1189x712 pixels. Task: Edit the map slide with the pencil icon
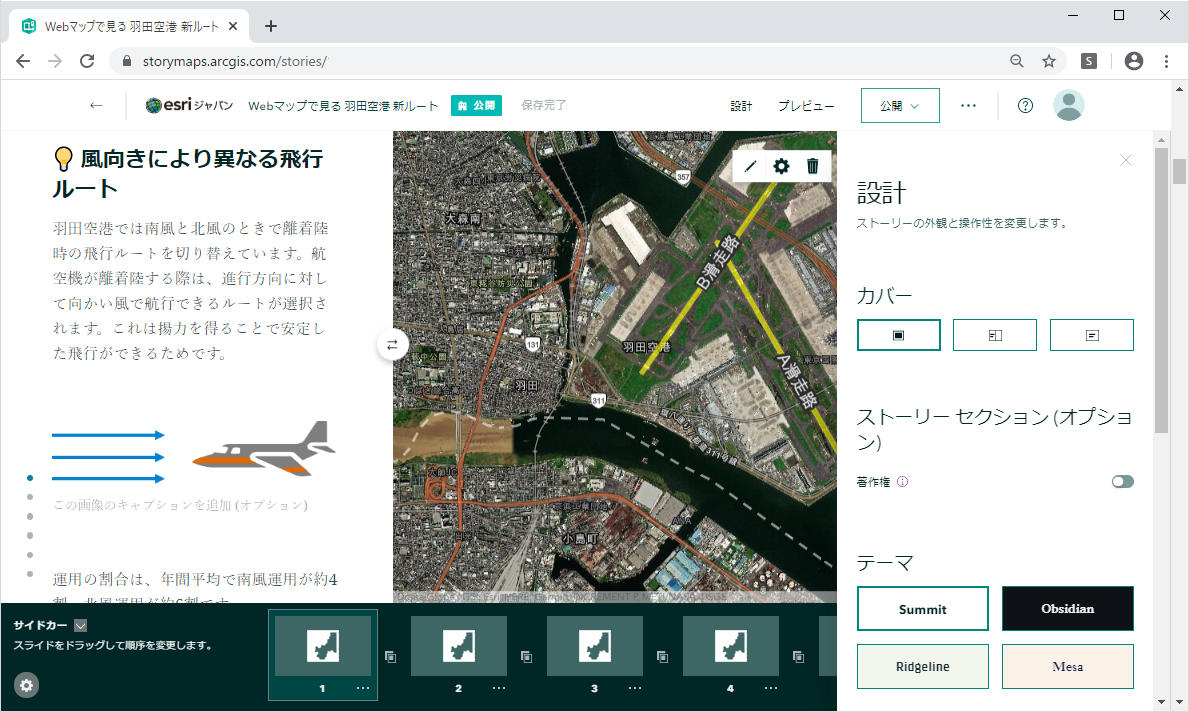[x=750, y=166]
